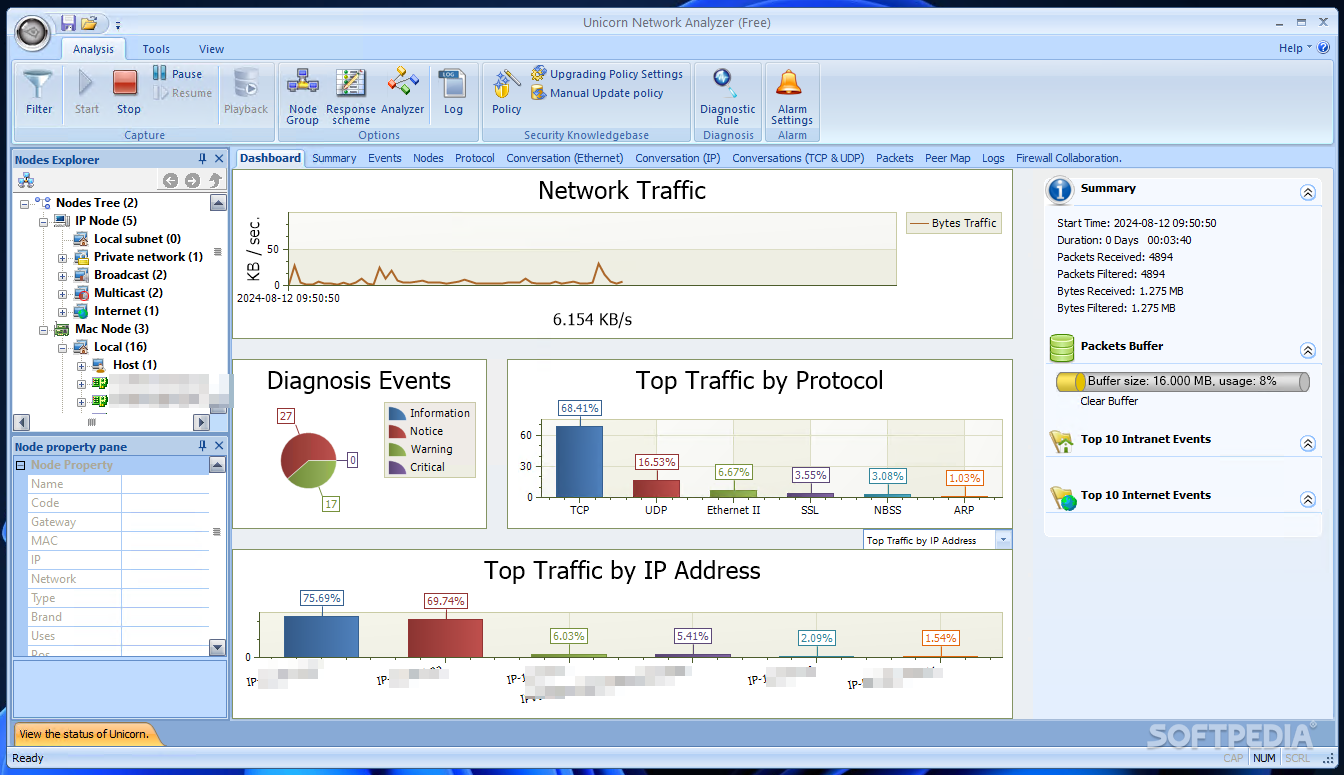Open the Summary tab
This screenshot has width=1344, height=775.
tap(334, 158)
